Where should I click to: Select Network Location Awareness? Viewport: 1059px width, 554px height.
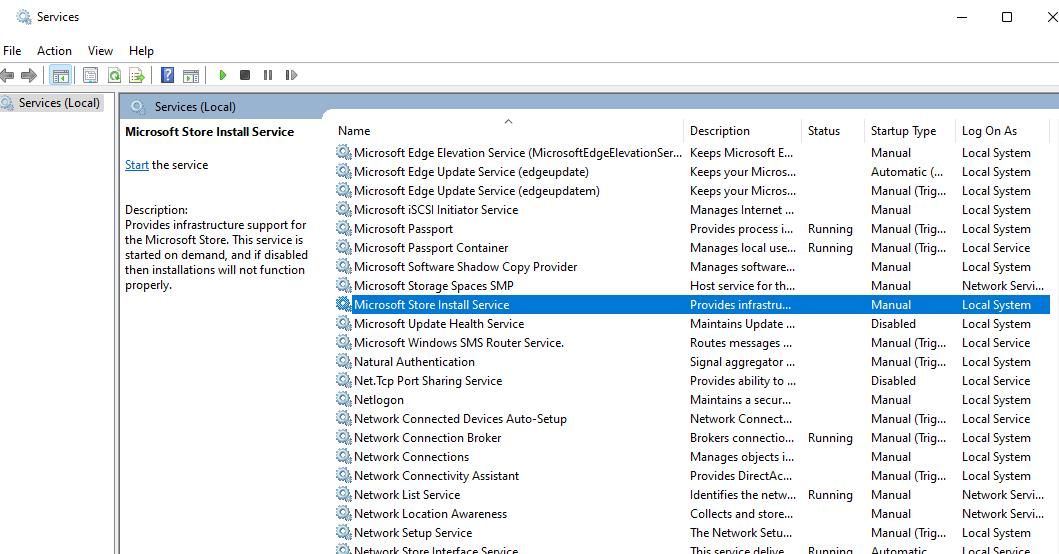430,513
